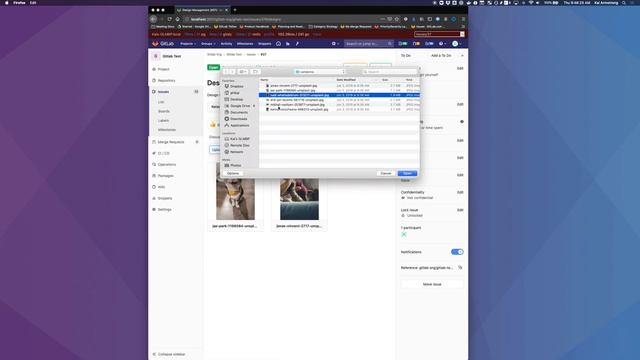Image resolution: width=640 pixels, height=360 pixels.
Task: Reload the page in Firefox toolbar
Action: click(x=169, y=19)
